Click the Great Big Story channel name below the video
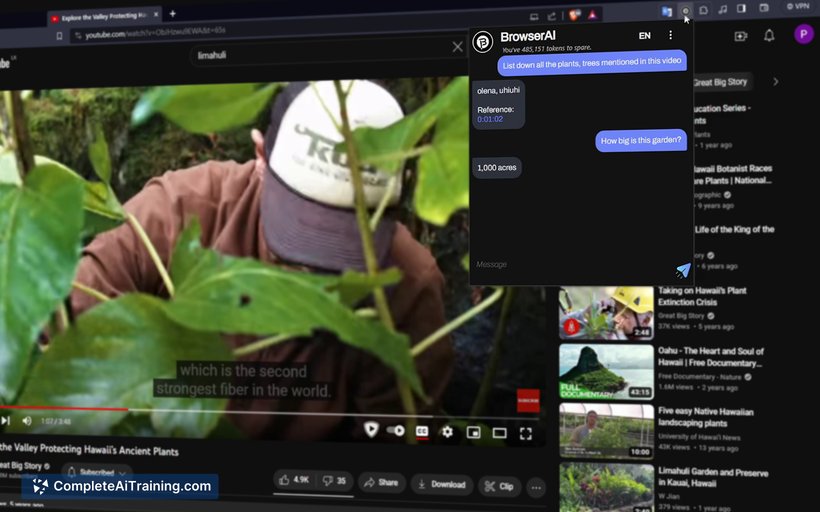The image size is (820, 512). (21, 465)
